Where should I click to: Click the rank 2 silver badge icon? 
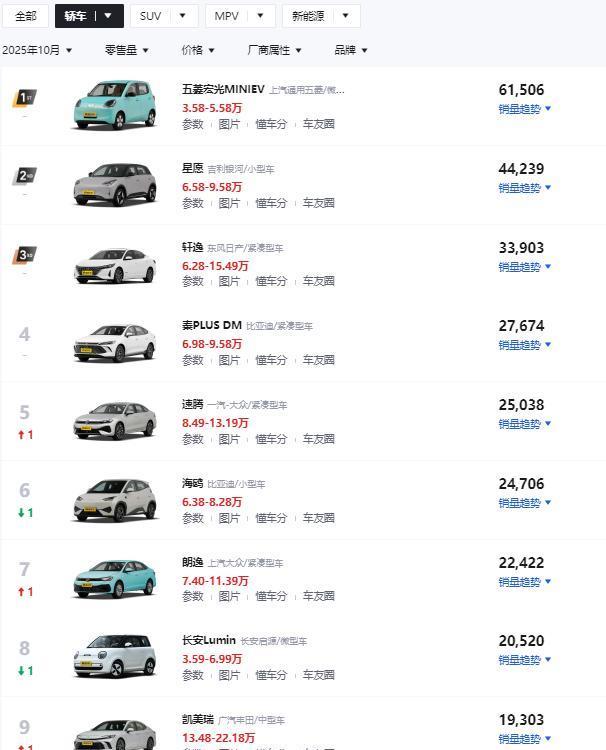pyautogui.click(x=25, y=176)
